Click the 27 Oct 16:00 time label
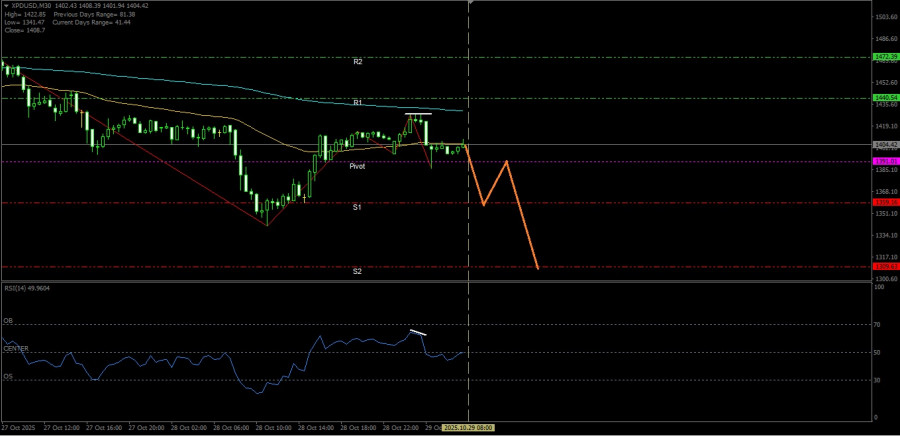 coord(103,428)
